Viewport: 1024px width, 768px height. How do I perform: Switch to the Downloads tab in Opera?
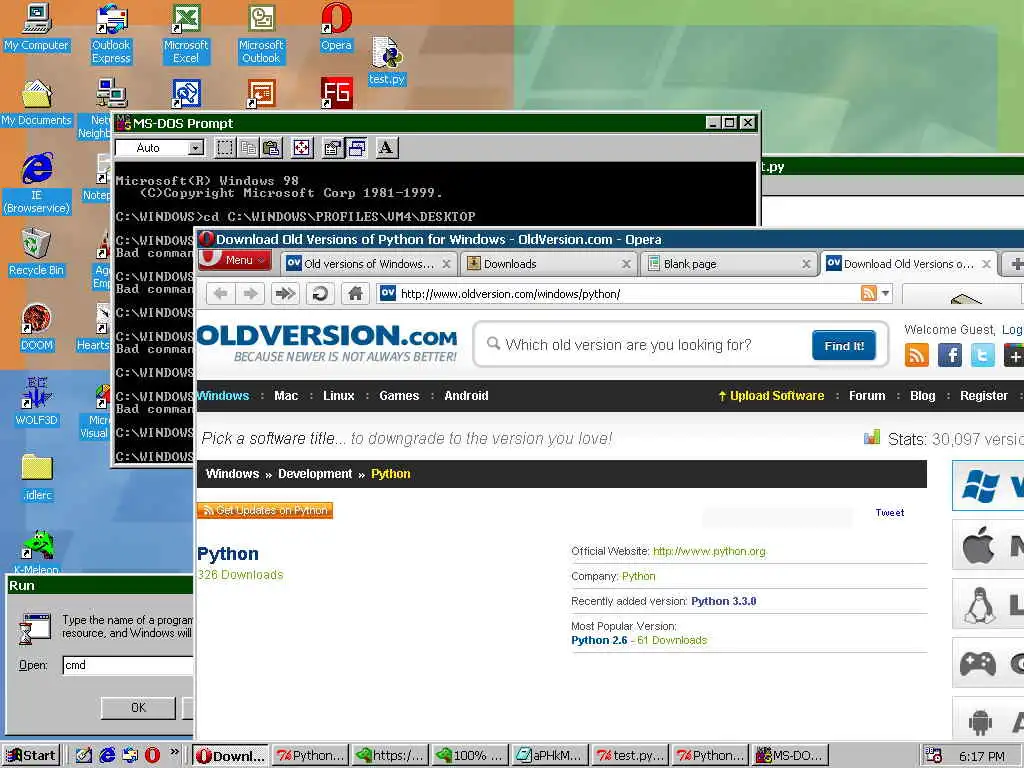pos(549,264)
